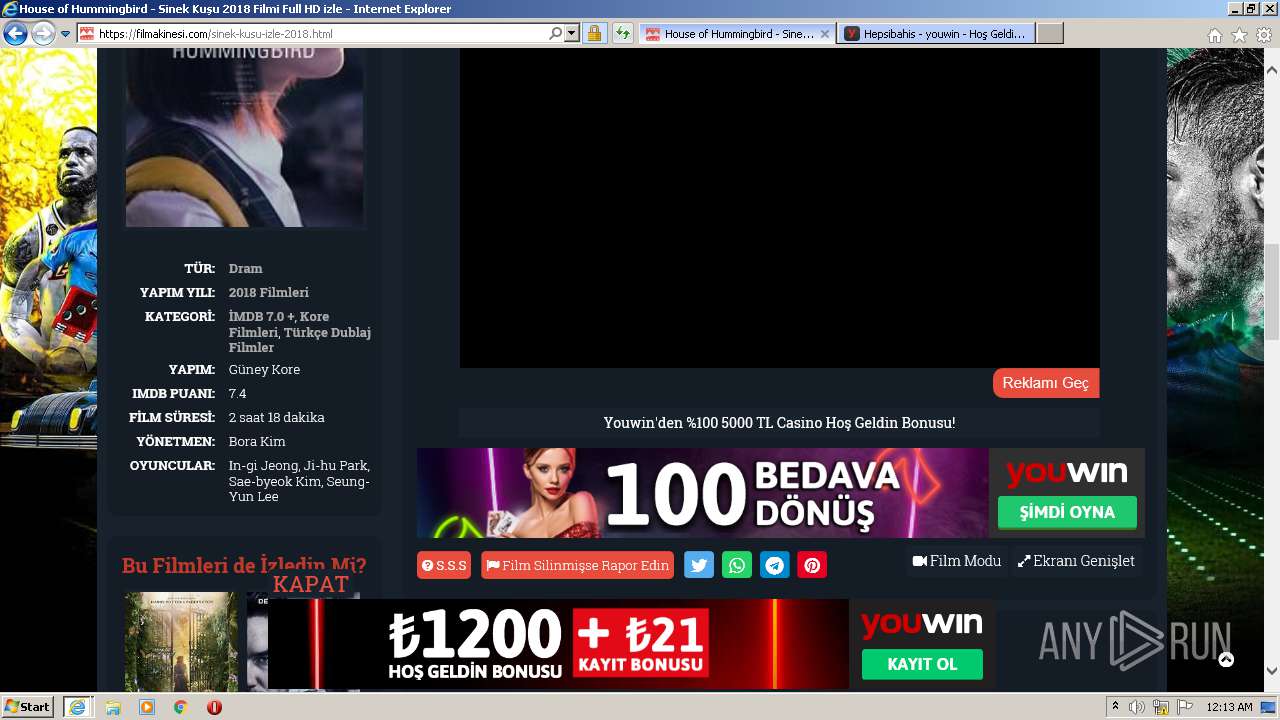1280x720 pixels.
Task: Open the Dram genre link
Action: (245, 268)
